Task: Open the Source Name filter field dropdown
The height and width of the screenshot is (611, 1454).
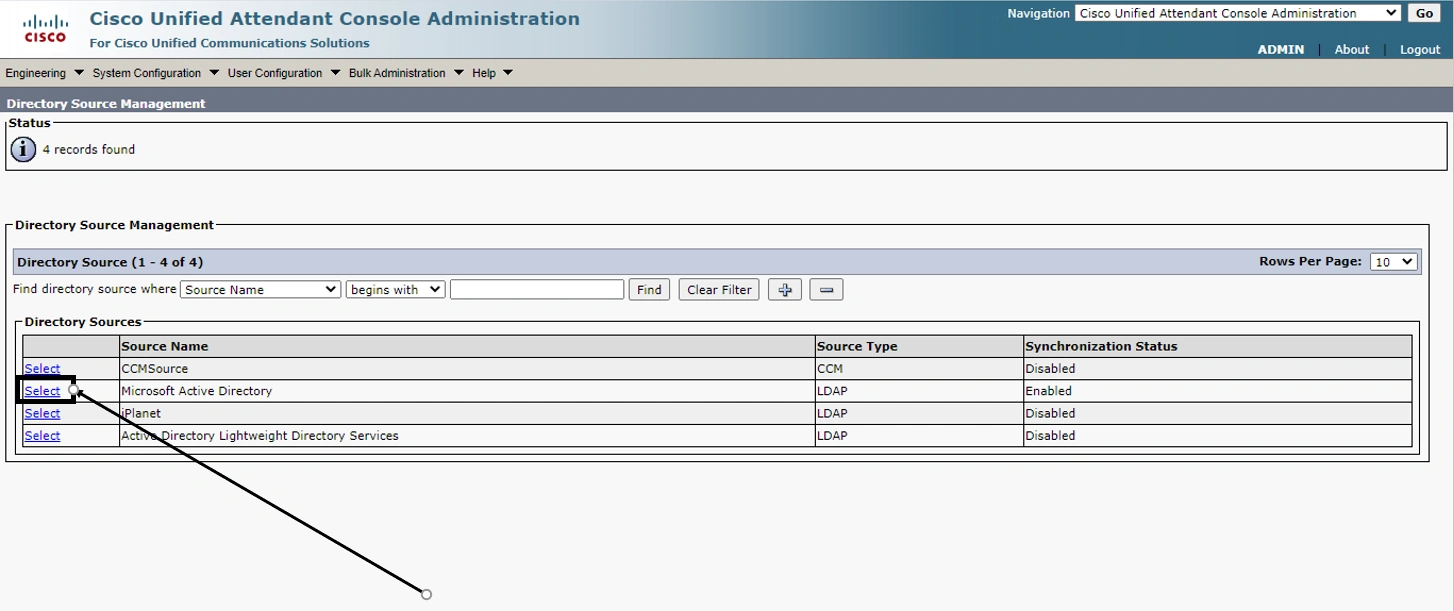Action: [x=261, y=289]
